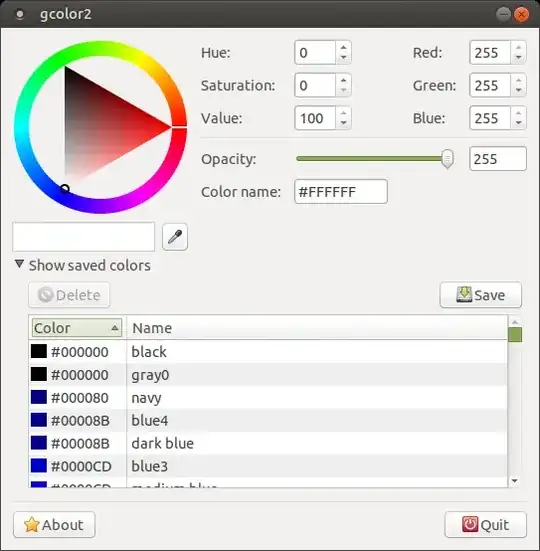
Task: Increase Hue with up arrow
Action: tap(343, 47)
